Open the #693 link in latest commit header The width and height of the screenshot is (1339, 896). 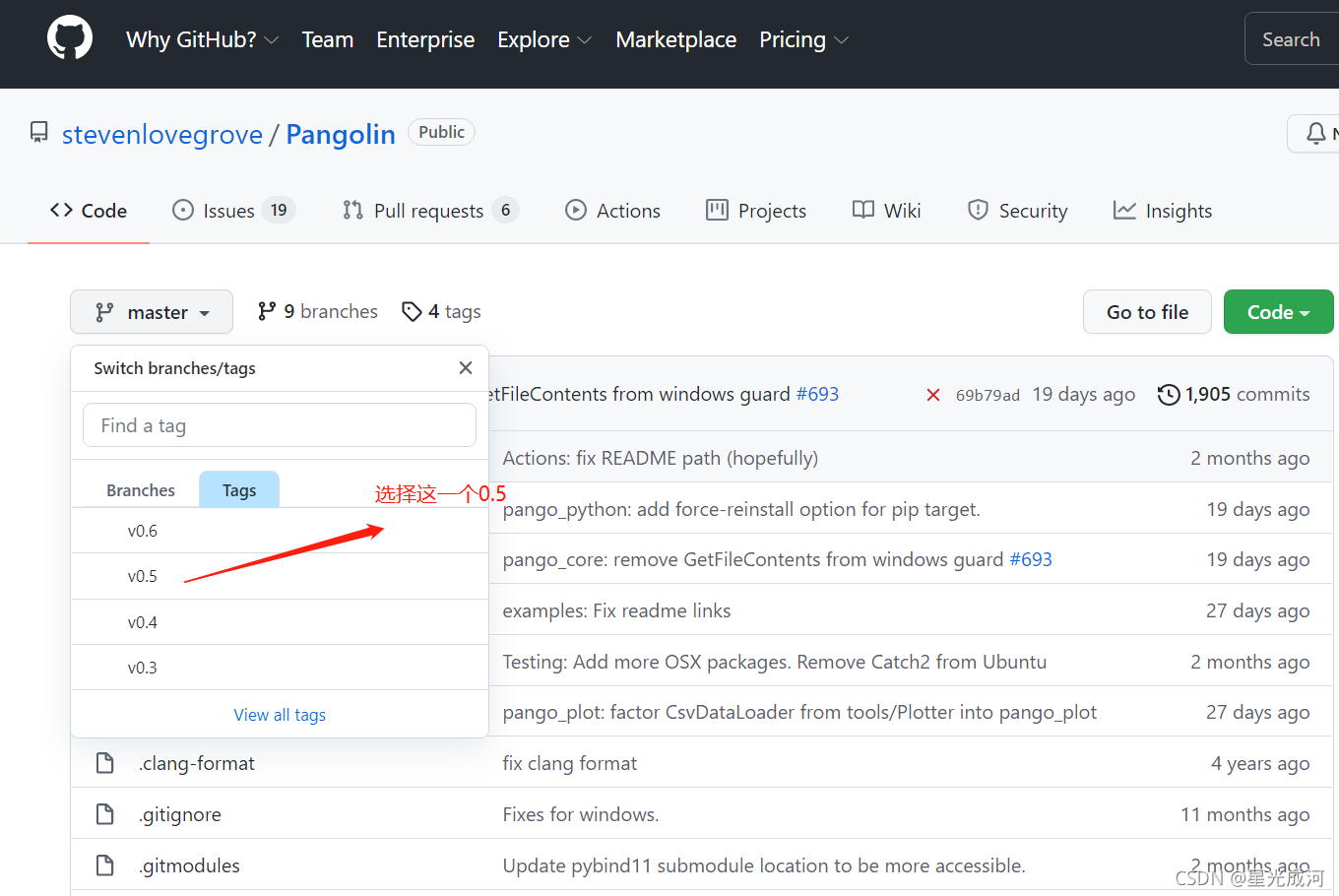pos(817,394)
